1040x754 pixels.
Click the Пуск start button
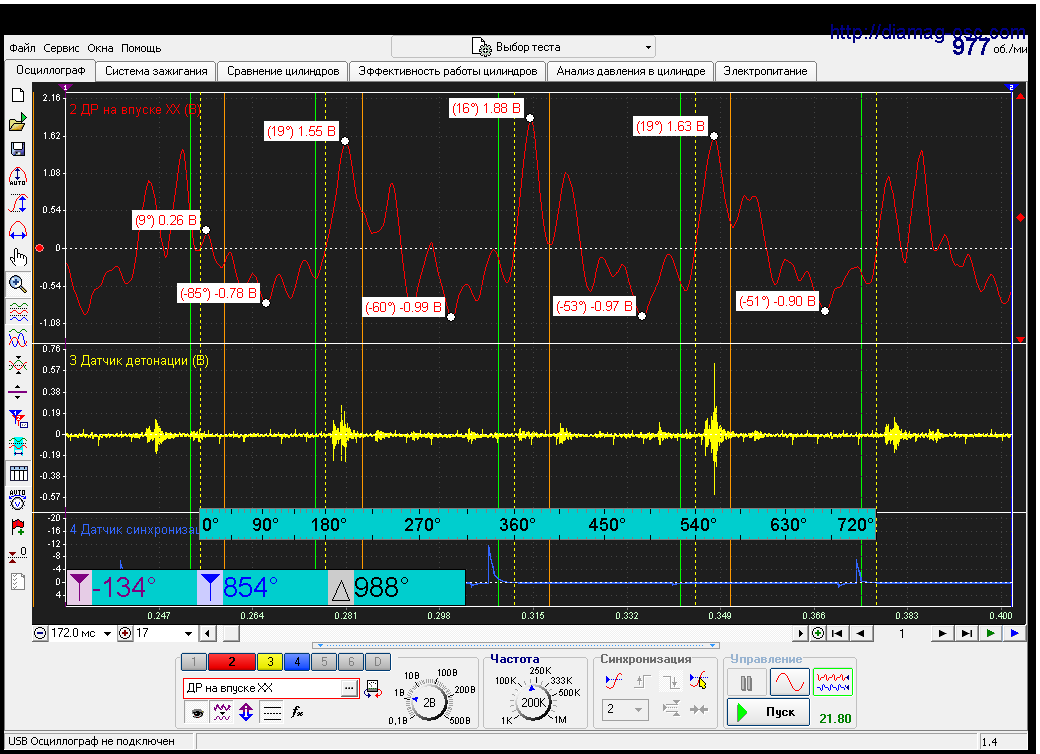click(x=768, y=712)
